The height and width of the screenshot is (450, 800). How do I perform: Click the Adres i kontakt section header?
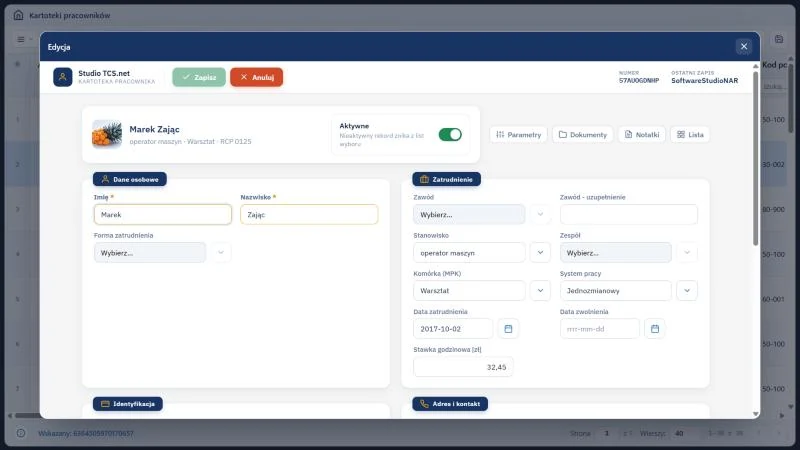(450, 404)
